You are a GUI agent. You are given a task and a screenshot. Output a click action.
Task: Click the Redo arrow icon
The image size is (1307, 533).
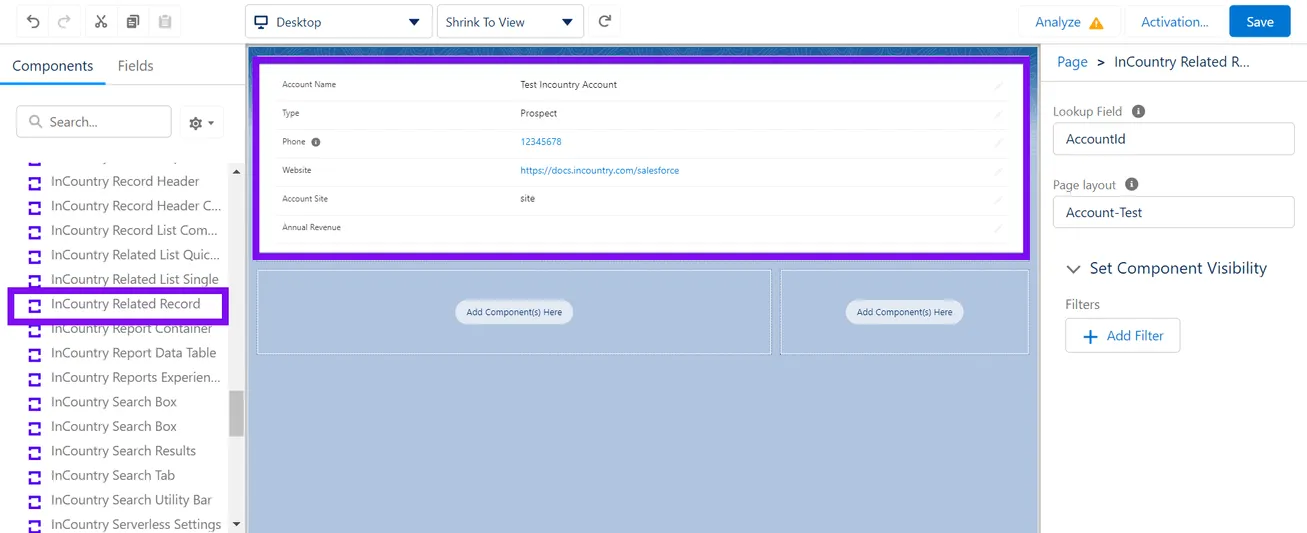click(65, 22)
